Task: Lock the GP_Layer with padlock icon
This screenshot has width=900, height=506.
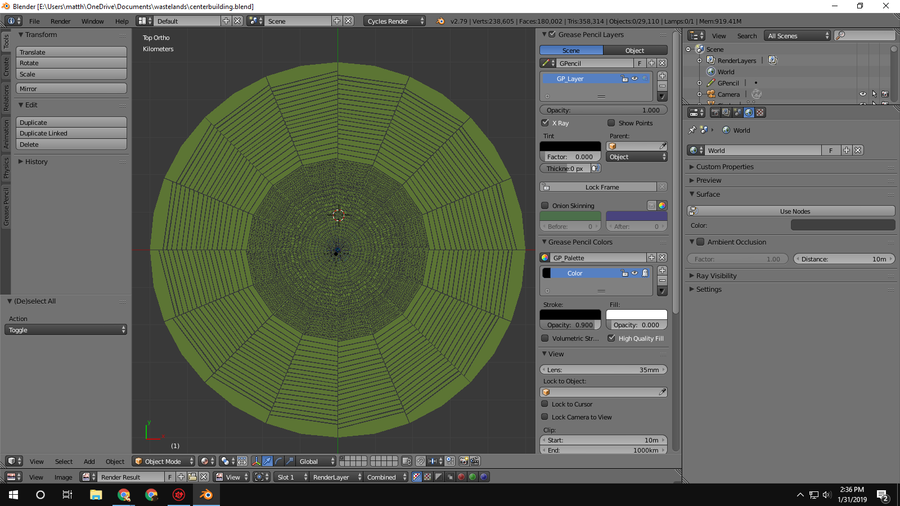Action: [x=625, y=78]
